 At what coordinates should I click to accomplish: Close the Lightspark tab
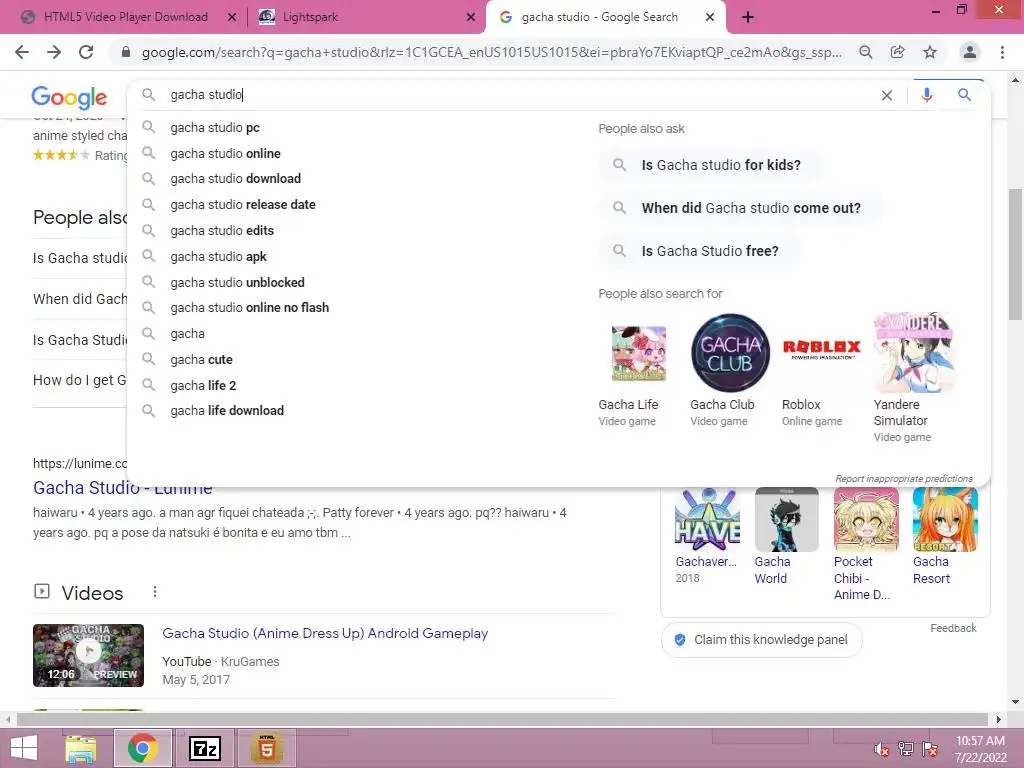(470, 18)
